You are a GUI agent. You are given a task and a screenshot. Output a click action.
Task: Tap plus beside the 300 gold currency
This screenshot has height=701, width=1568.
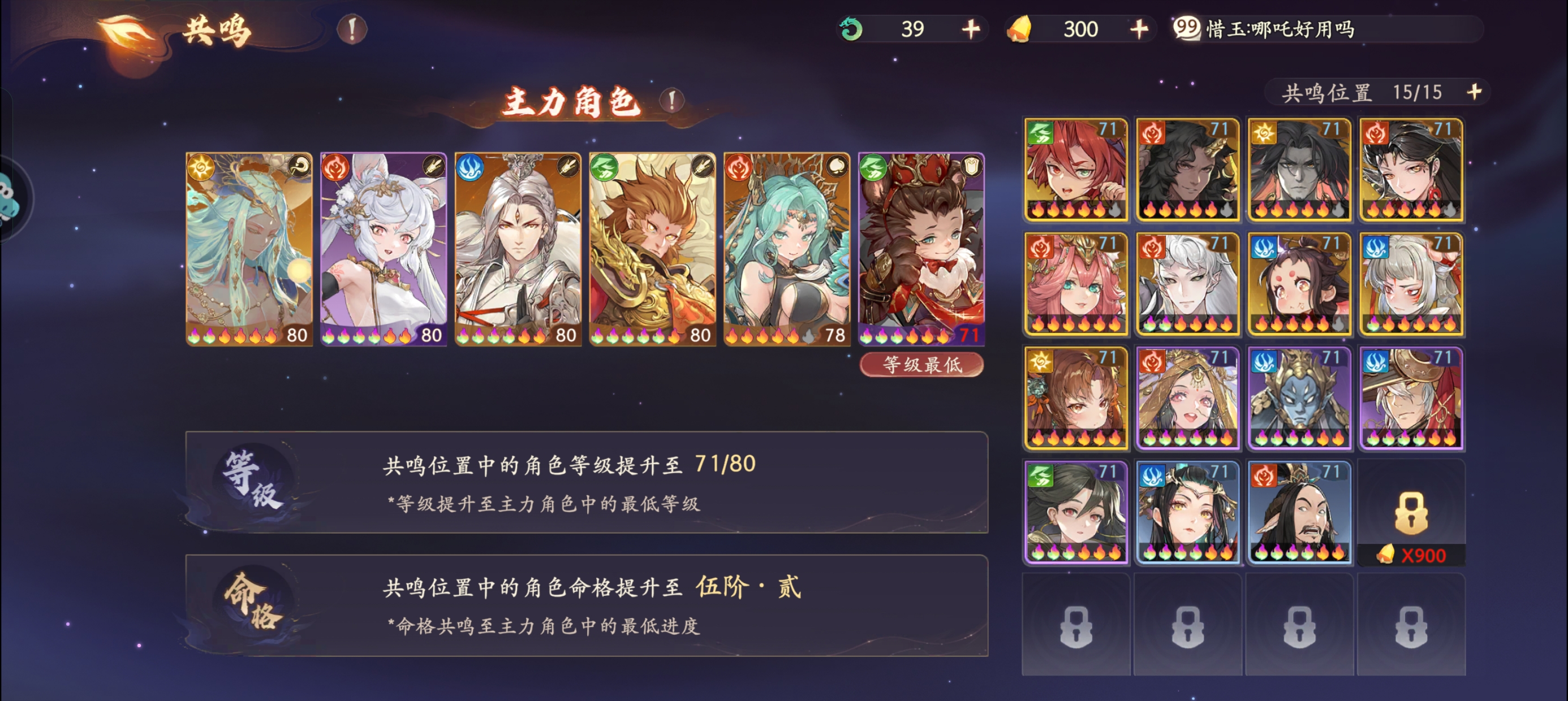tap(1138, 29)
